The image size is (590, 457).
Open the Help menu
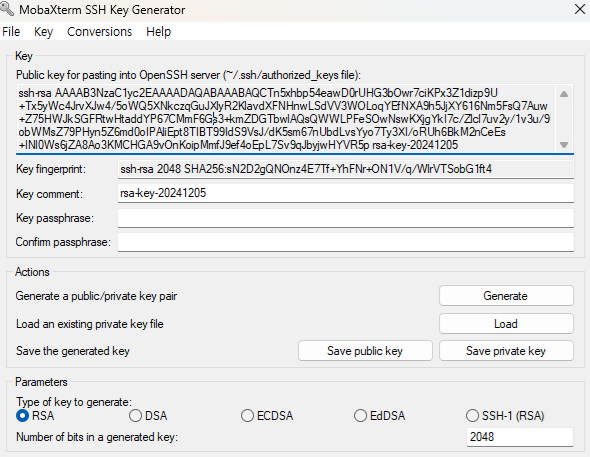[158, 32]
